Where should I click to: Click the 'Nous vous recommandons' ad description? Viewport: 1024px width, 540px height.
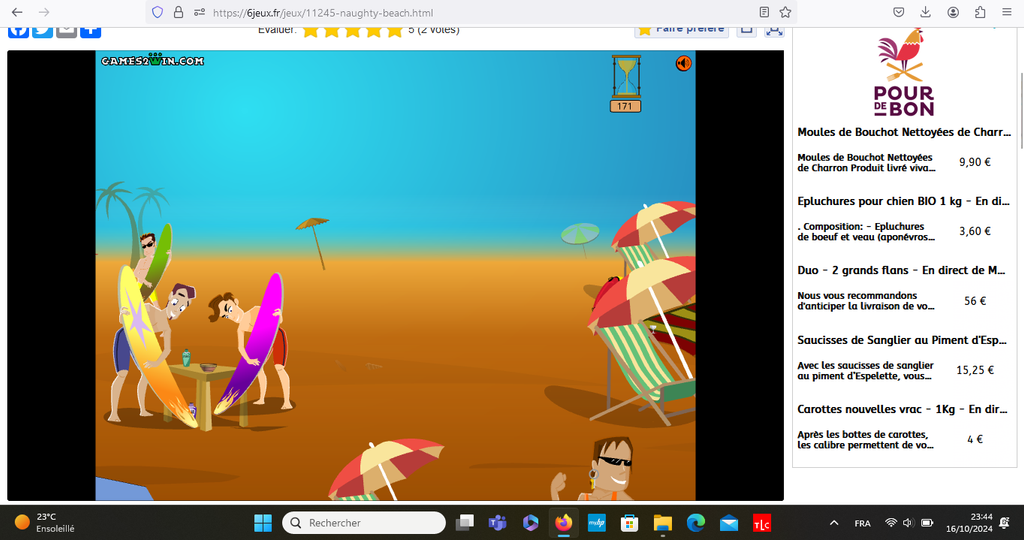pyautogui.click(x=865, y=301)
